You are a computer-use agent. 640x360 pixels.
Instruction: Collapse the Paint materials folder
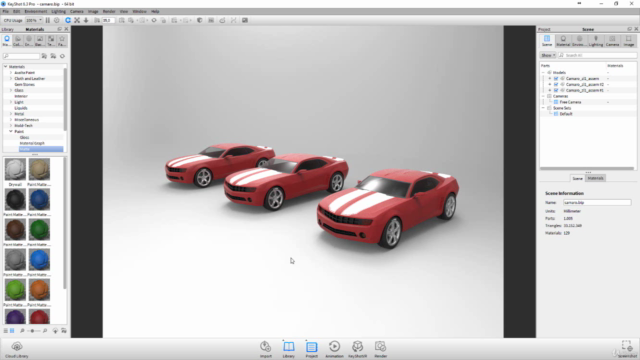click(11, 131)
